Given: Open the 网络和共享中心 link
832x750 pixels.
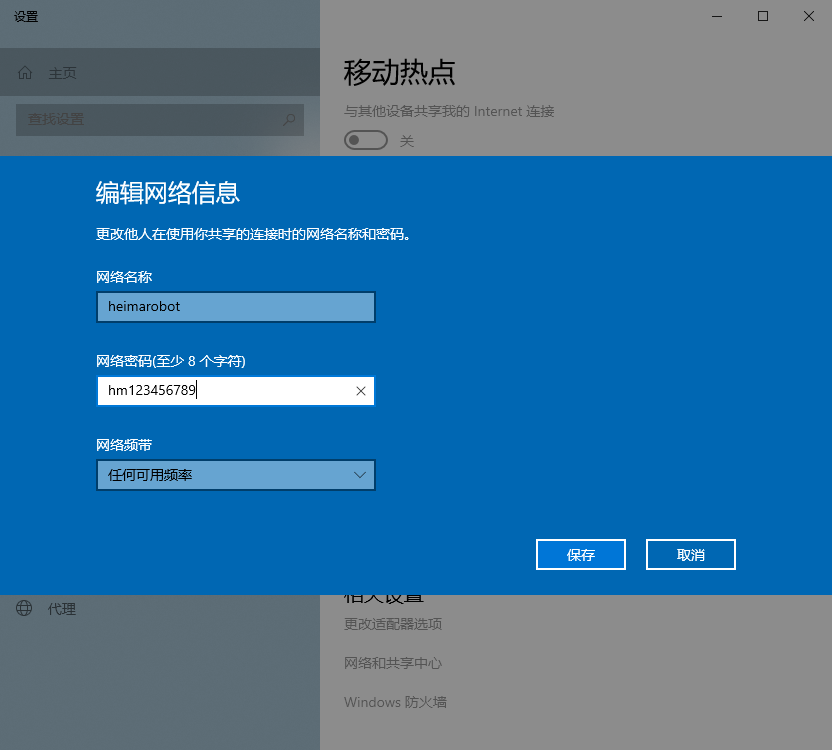Looking at the screenshot, I should click(x=393, y=663).
